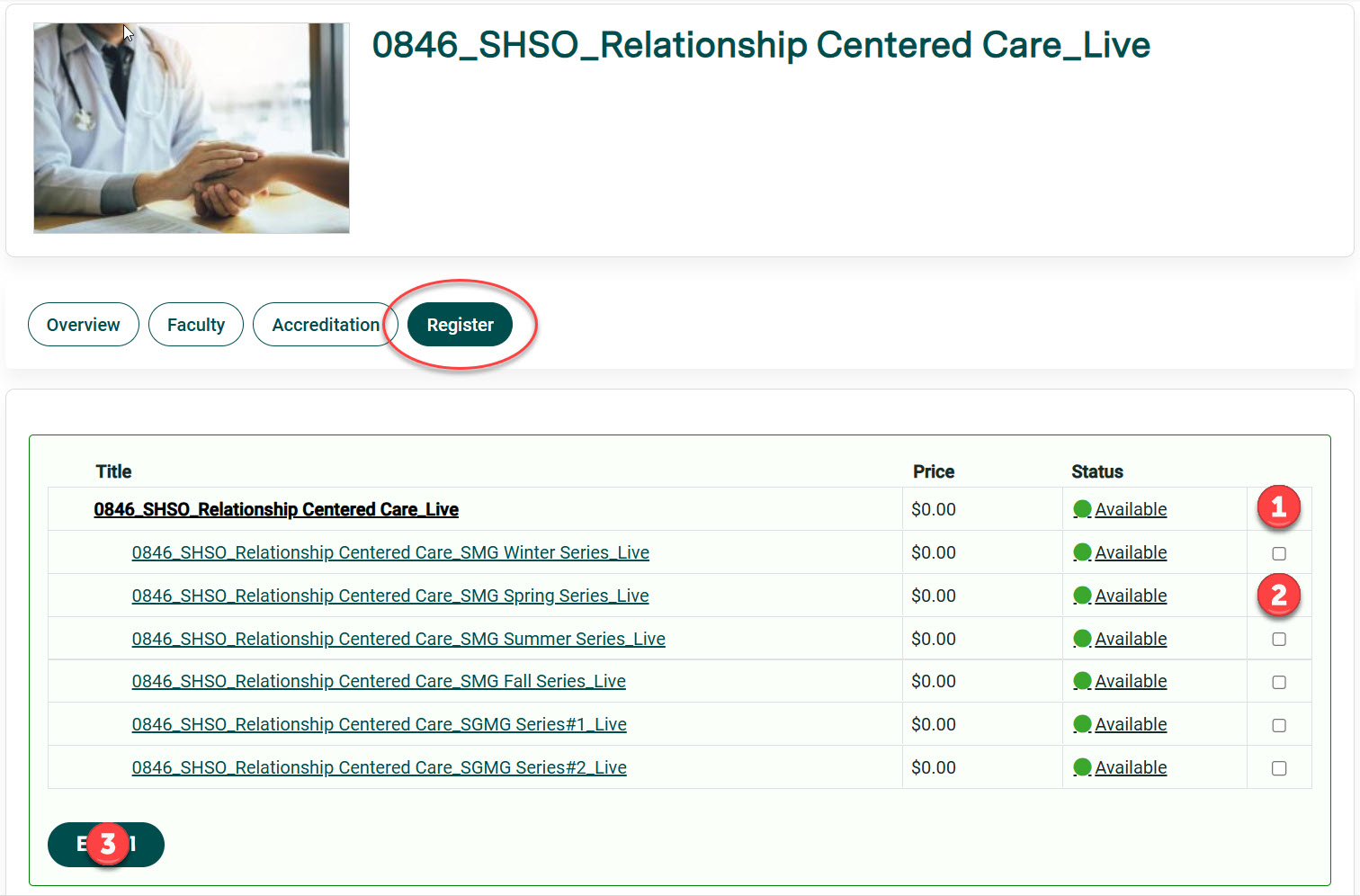Enable the SMG Fall Series checkbox
1360x896 pixels.
pos(1278,682)
